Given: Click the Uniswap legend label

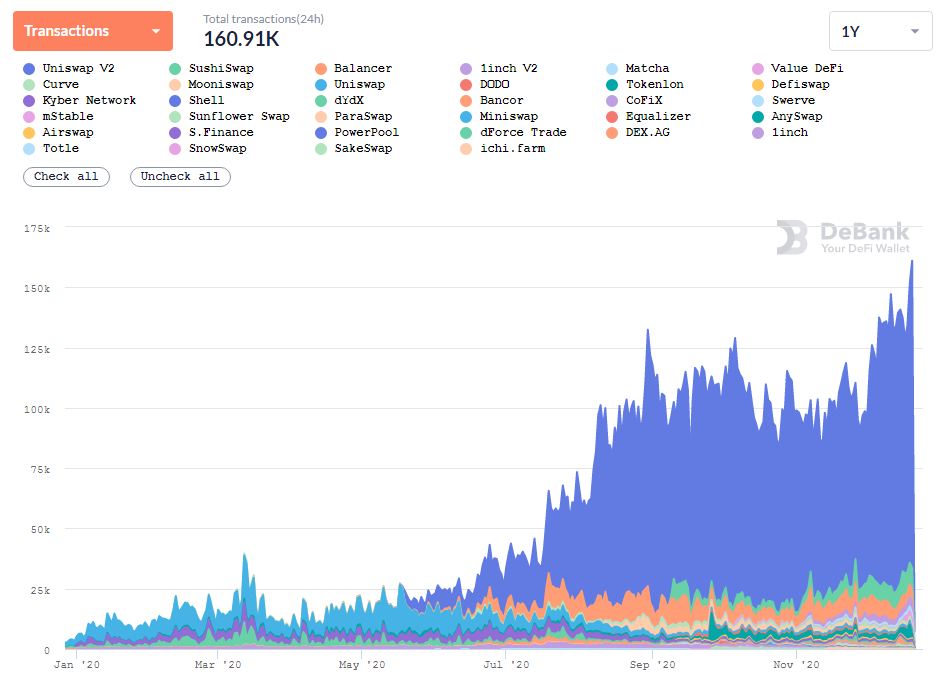Looking at the screenshot, I should (359, 85).
